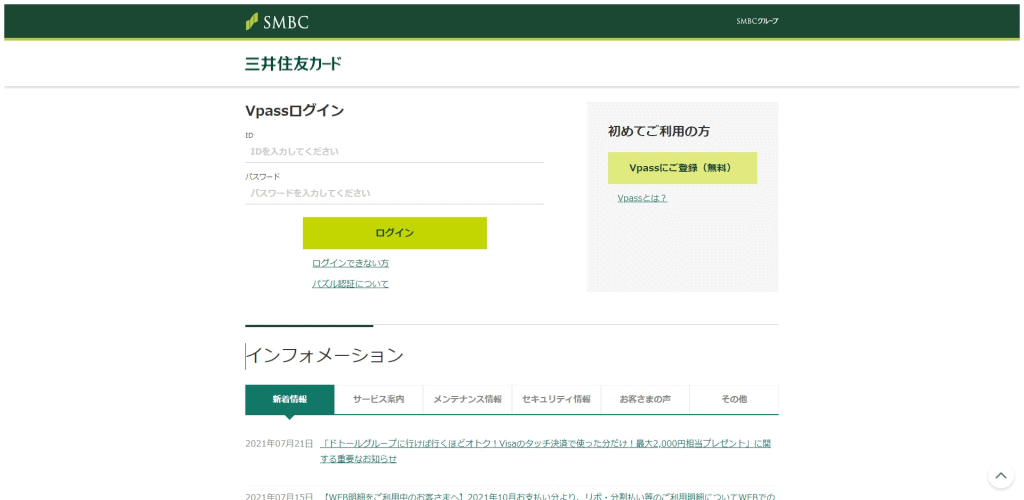The image size is (1024, 500).
Task: Select the 新着情報 tab
Action: coord(289,399)
